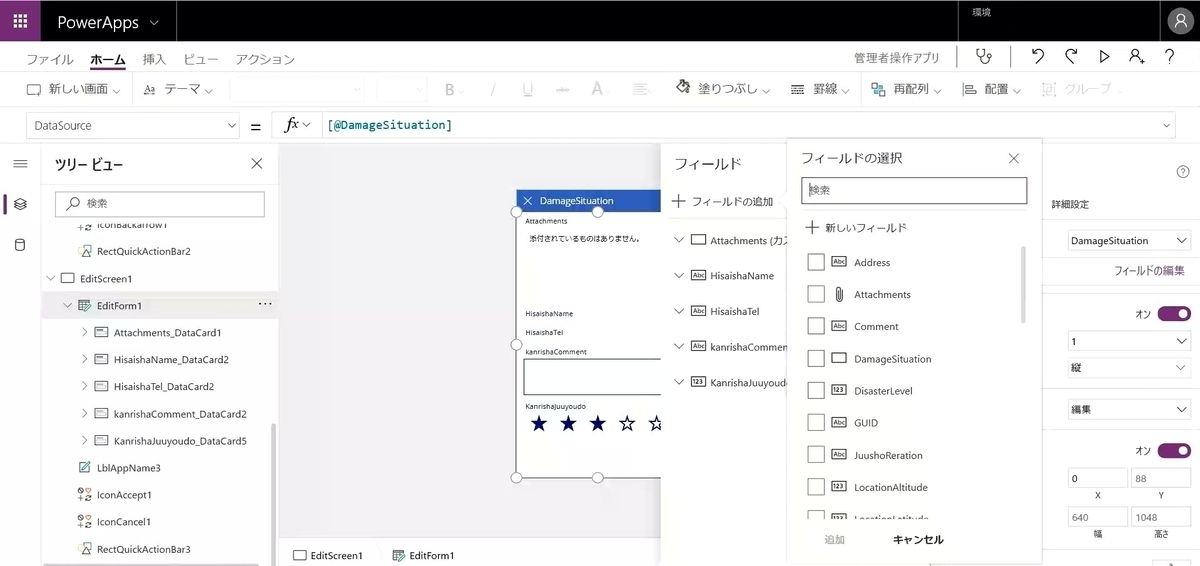Viewport: 1200px width, 566px height.
Task: Close the Tree view pane
Action: 257,164
